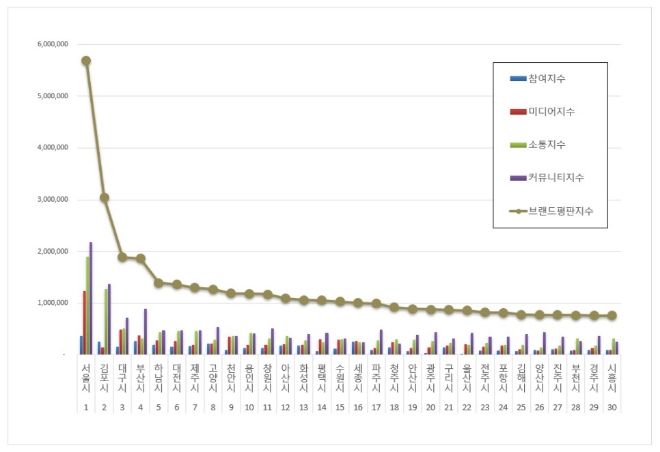This screenshot has width=660, height=452.
Task: Select the tallest purple bar for 서울시
Action: pos(91,298)
